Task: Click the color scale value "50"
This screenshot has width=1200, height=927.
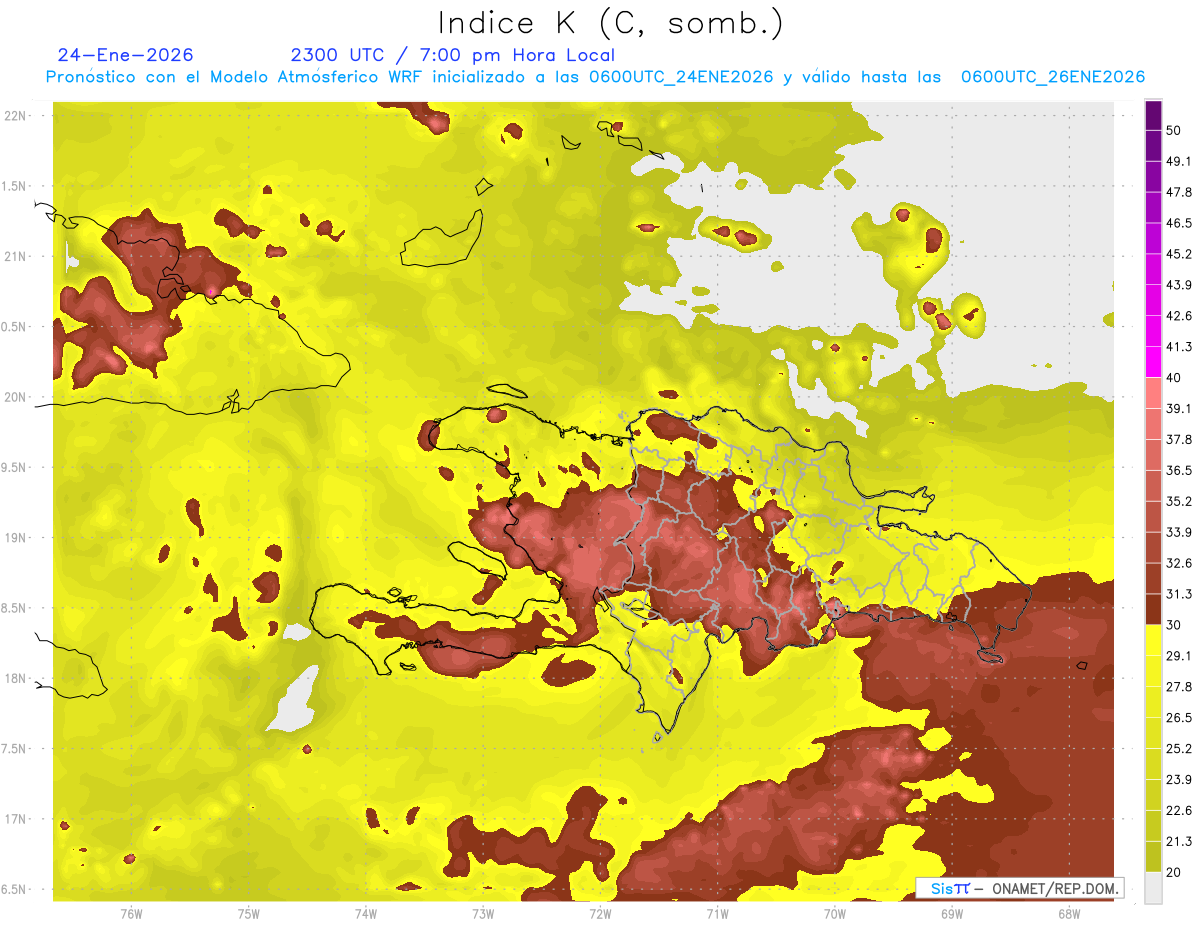Action: click(1175, 130)
